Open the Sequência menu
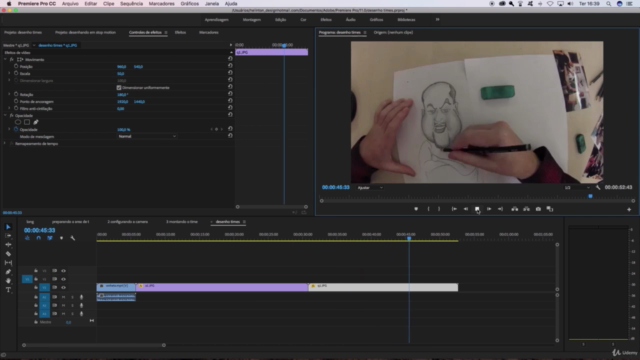 click(x=131, y=4)
